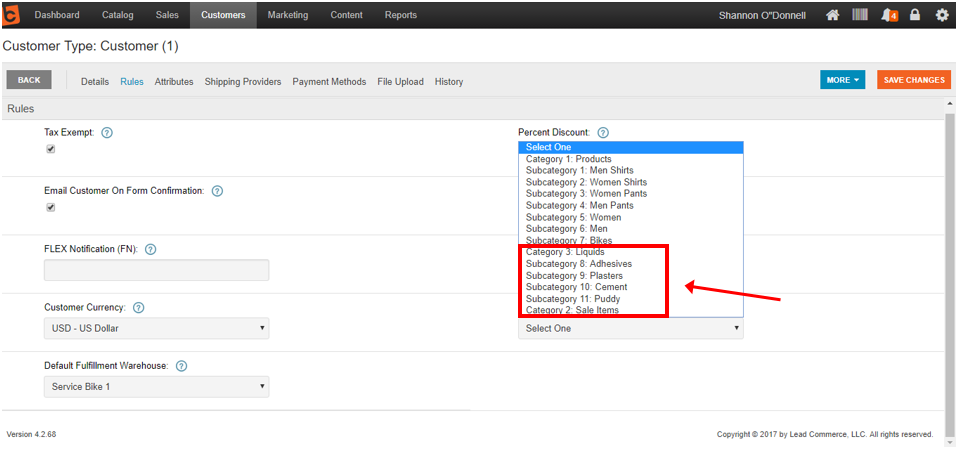The width and height of the screenshot is (959, 455).
Task: Open the home icon in top bar
Action: (x=832, y=15)
